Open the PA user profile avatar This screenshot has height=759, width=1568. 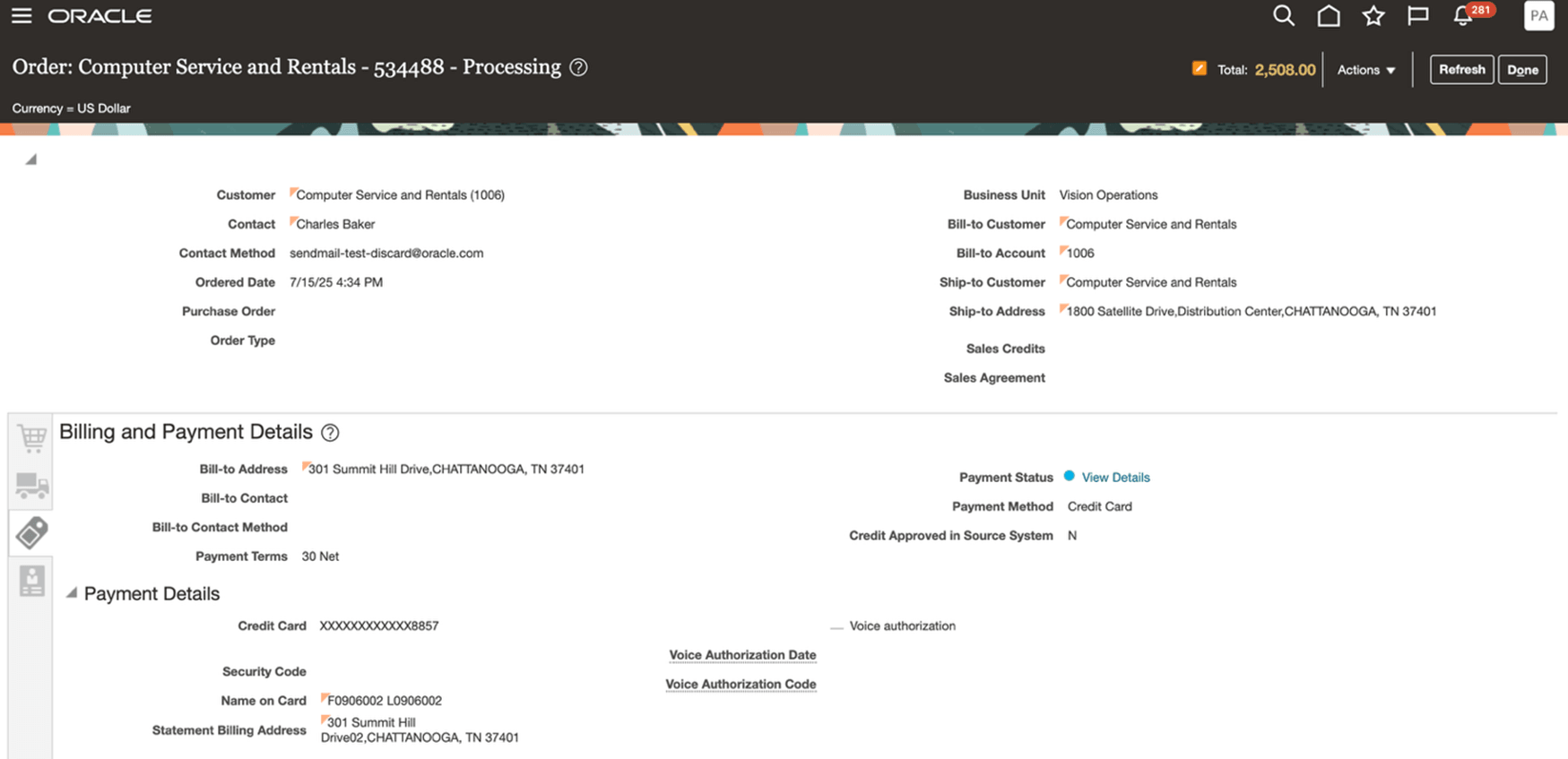pos(1538,16)
